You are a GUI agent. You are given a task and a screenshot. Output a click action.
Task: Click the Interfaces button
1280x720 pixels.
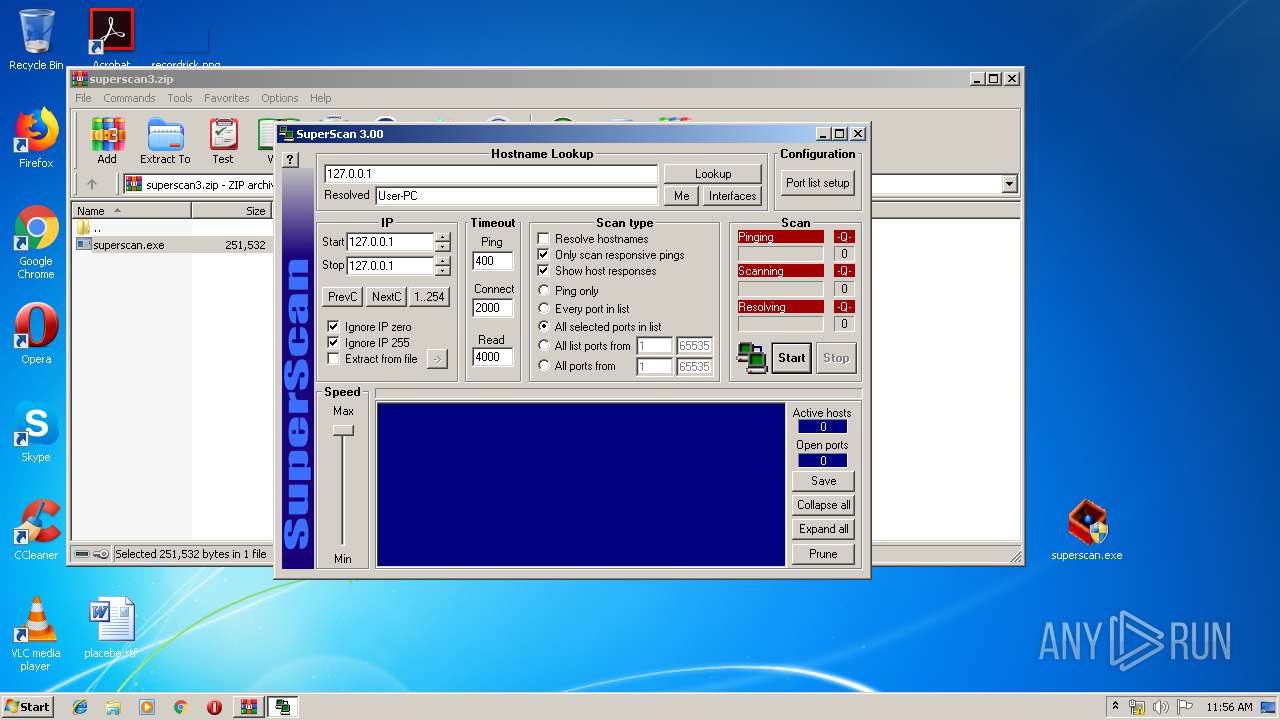pyautogui.click(x=733, y=196)
